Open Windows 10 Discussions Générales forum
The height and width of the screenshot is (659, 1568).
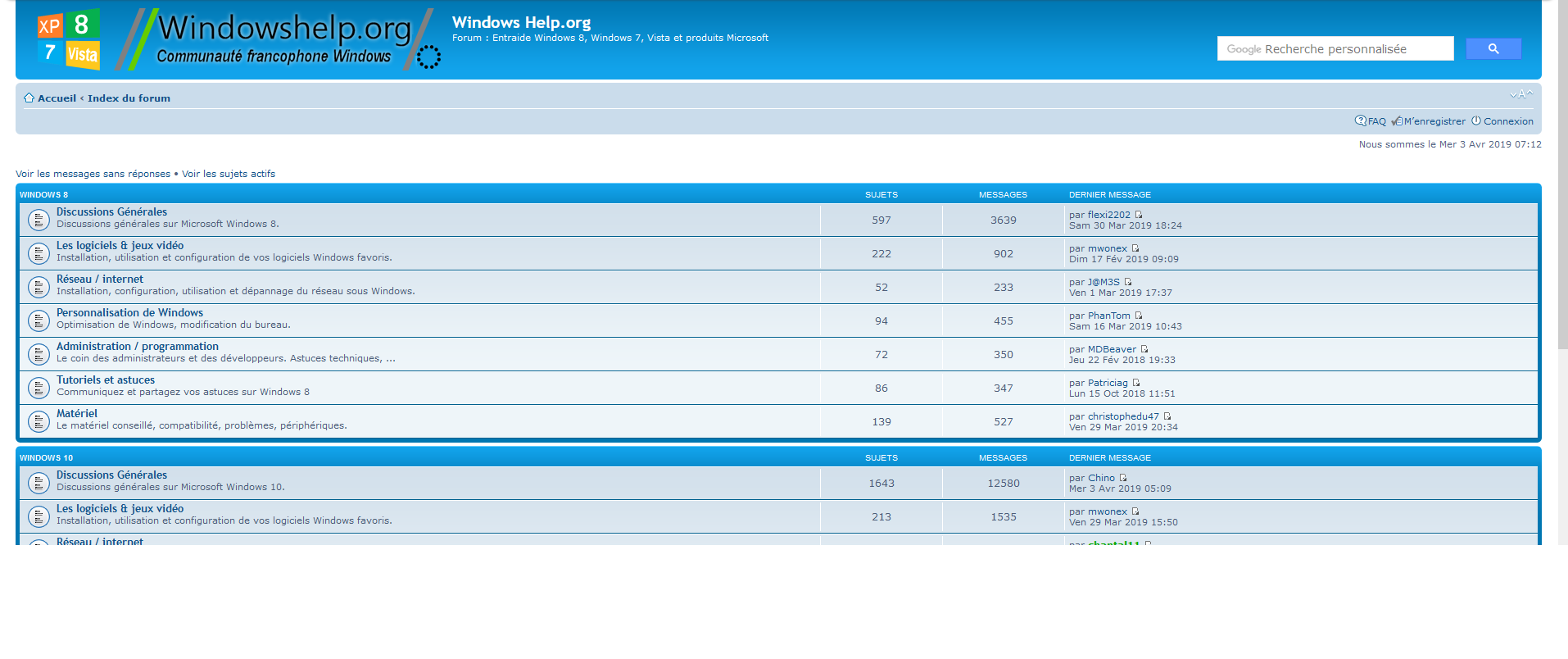pos(111,475)
